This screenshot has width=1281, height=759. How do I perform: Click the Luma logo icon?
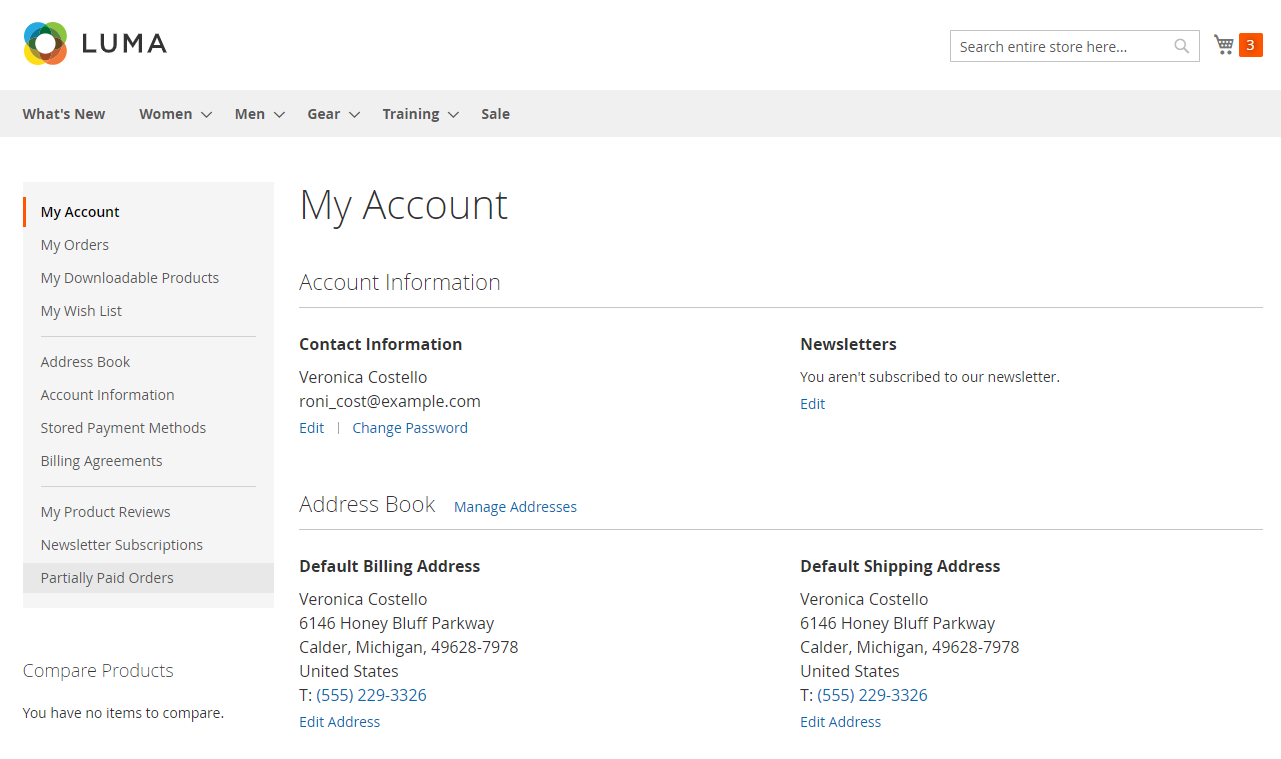(45, 44)
